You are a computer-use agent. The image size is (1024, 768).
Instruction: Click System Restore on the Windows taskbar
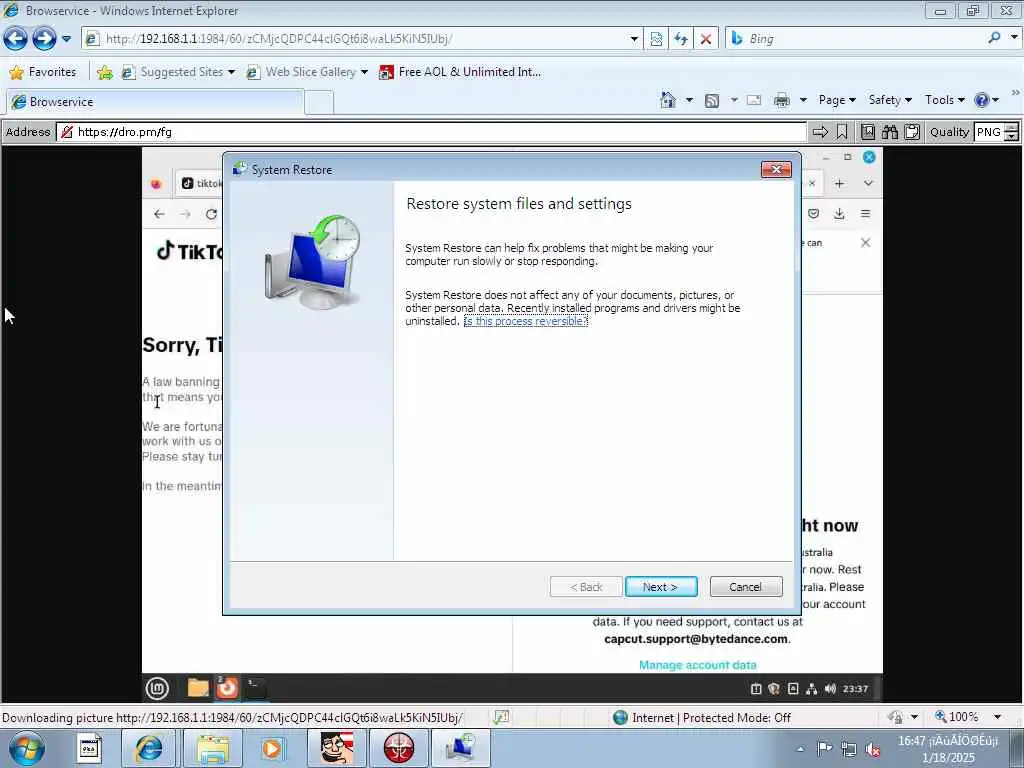(x=460, y=748)
